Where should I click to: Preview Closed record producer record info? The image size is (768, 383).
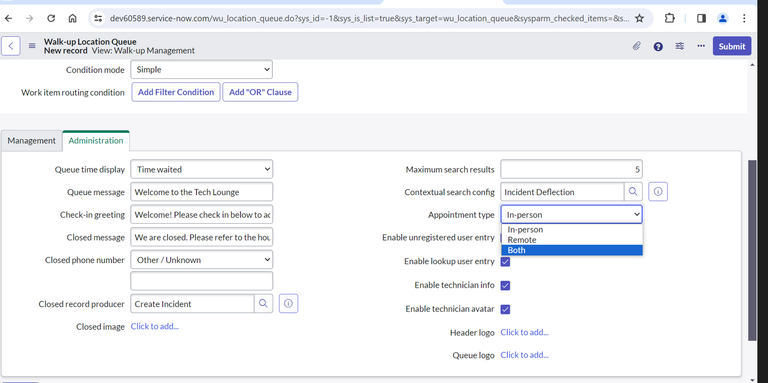click(288, 304)
